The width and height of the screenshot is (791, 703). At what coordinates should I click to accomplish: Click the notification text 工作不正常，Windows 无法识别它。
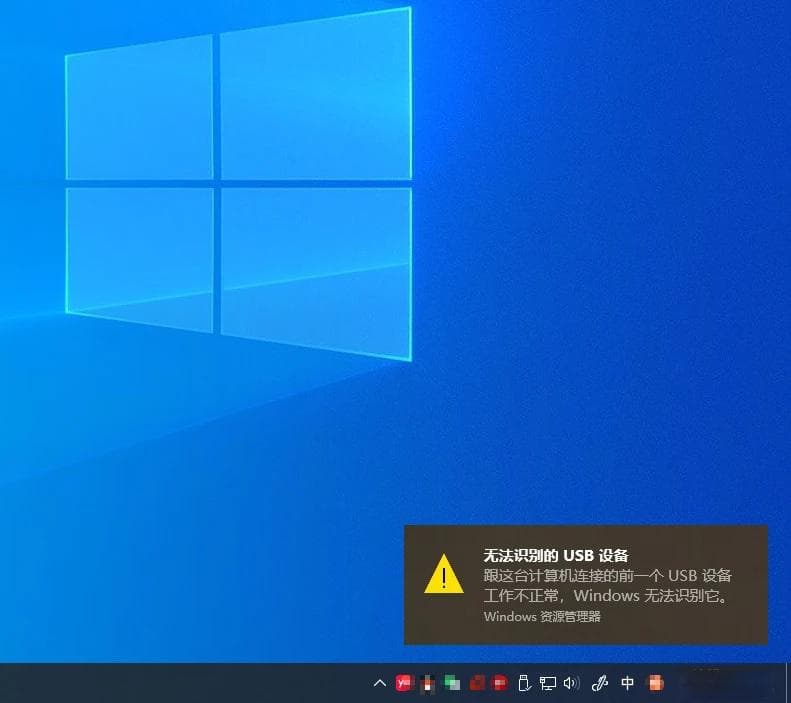click(607, 596)
